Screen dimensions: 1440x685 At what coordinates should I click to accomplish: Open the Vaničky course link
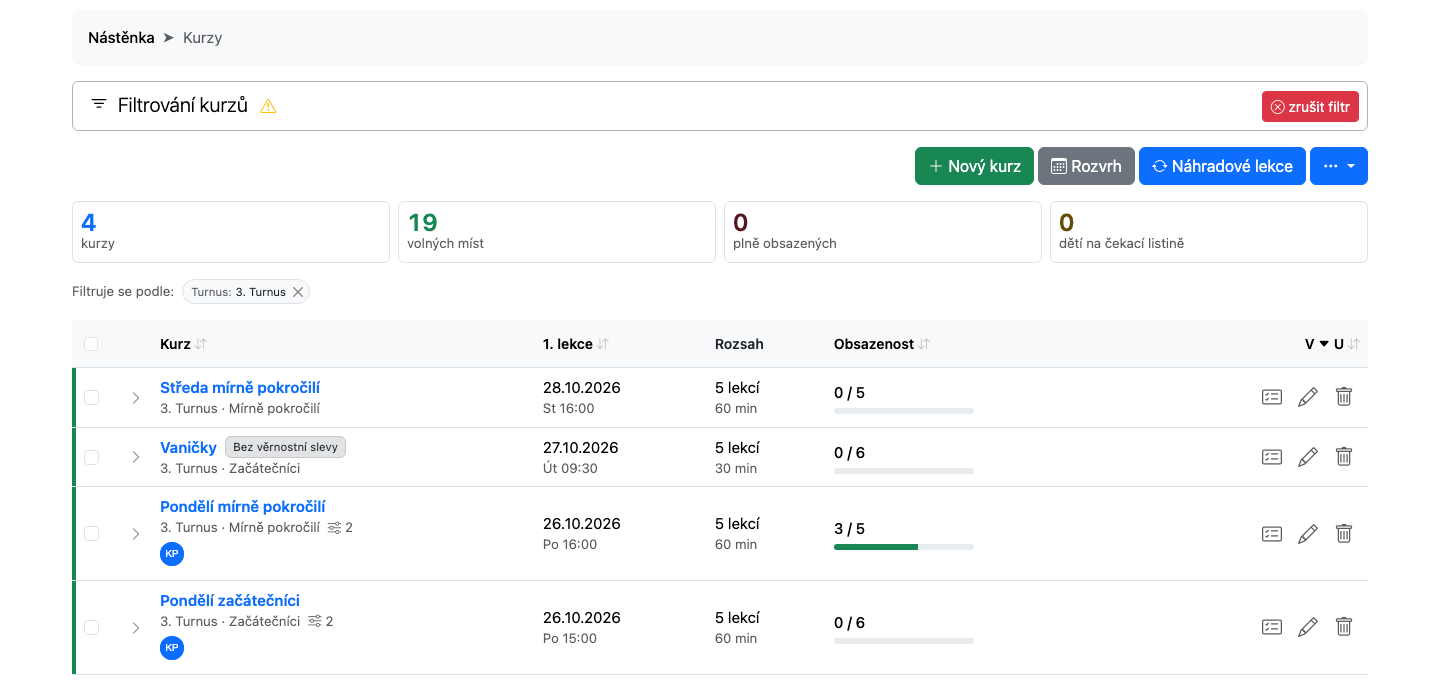point(188,447)
